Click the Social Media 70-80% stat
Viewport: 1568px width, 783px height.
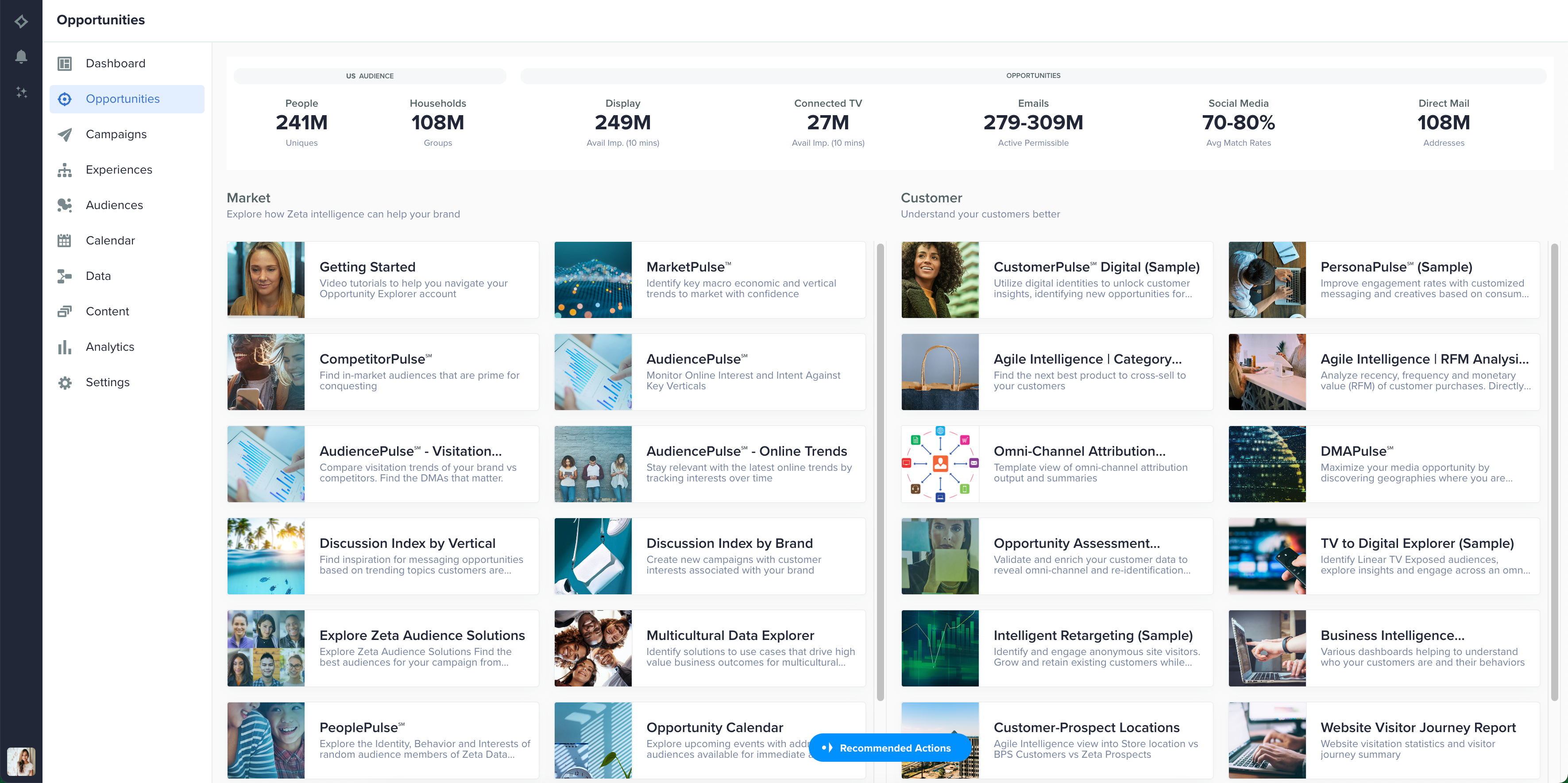click(1238, 124)
